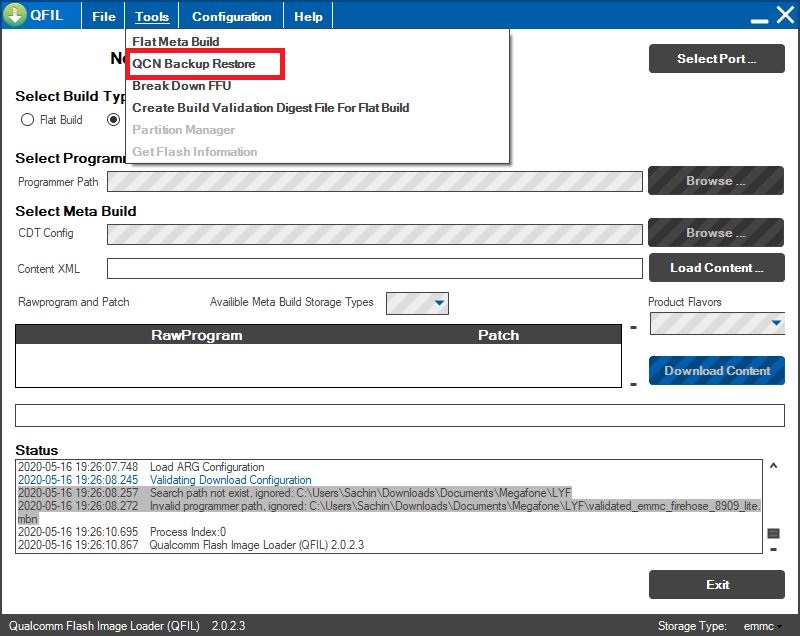
Task: Click the minus icon above the RawProgram list
Action: (633, 327)
